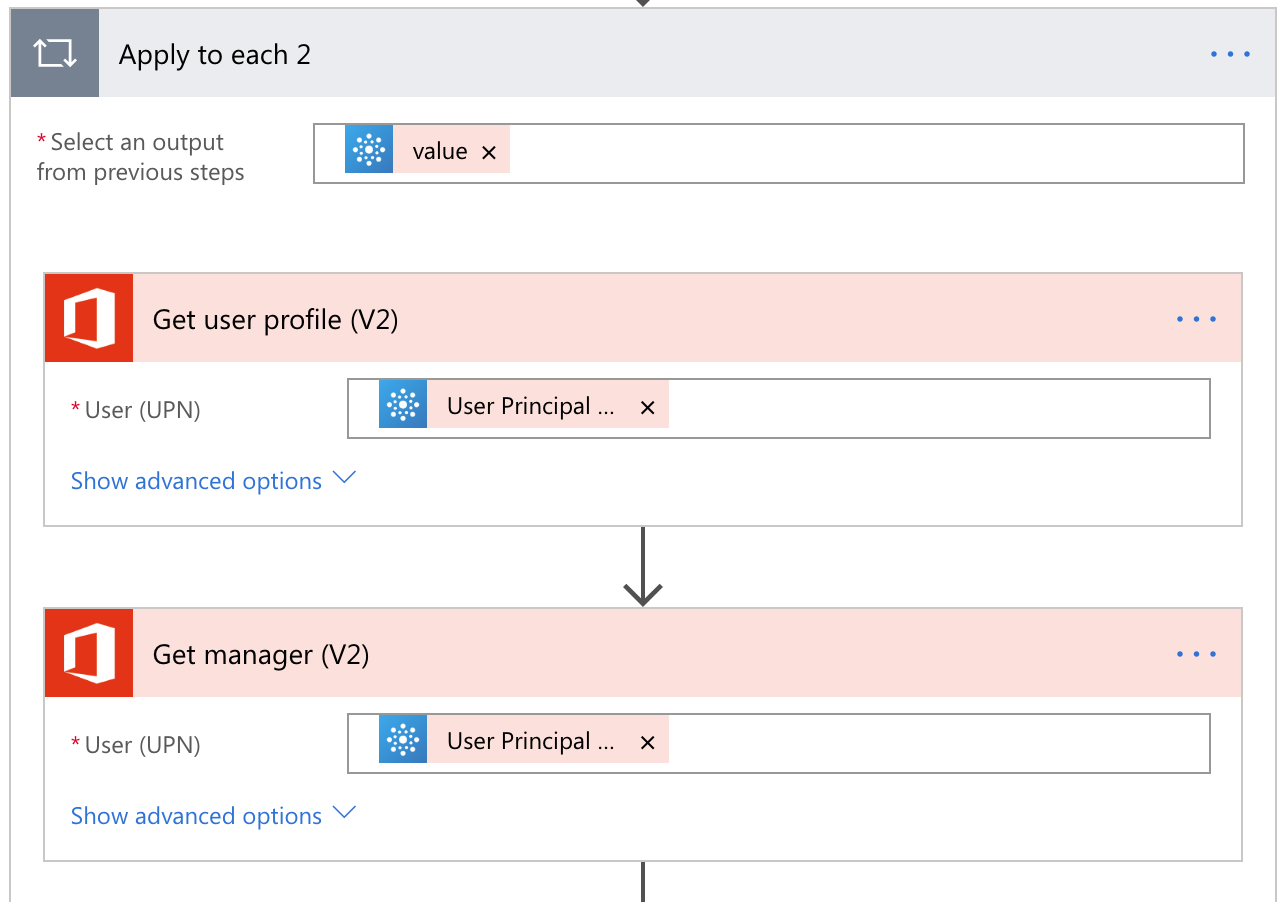This screenshot has height=902, width=1286.
Task: Click the token icon in Get user profile UPN
Action: pyautogui.click(x=403, y=405)
